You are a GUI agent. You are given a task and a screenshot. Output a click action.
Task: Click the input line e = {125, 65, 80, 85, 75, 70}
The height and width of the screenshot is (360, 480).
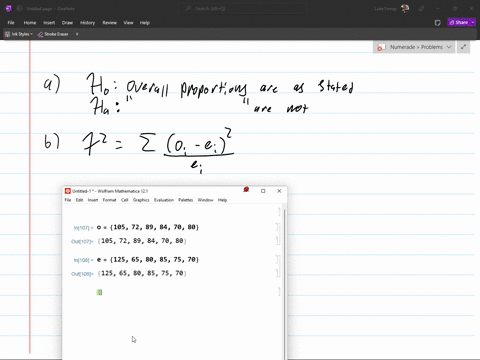coord(148,259)
